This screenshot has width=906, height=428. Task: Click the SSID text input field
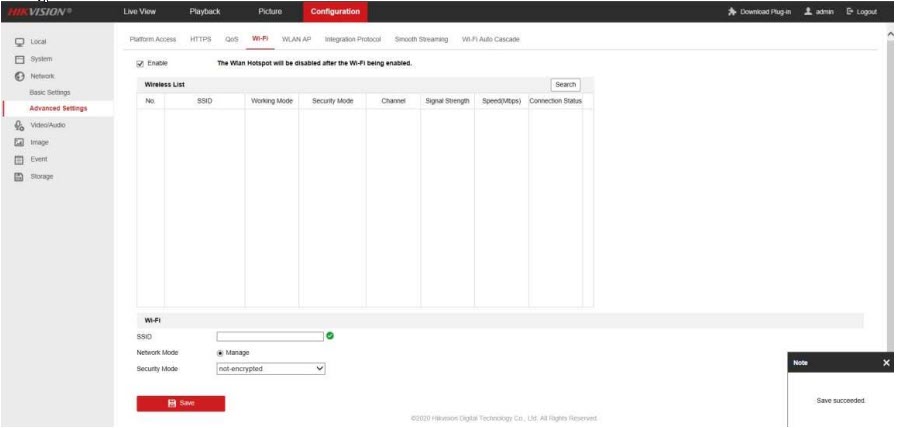(x=269, y=336)
